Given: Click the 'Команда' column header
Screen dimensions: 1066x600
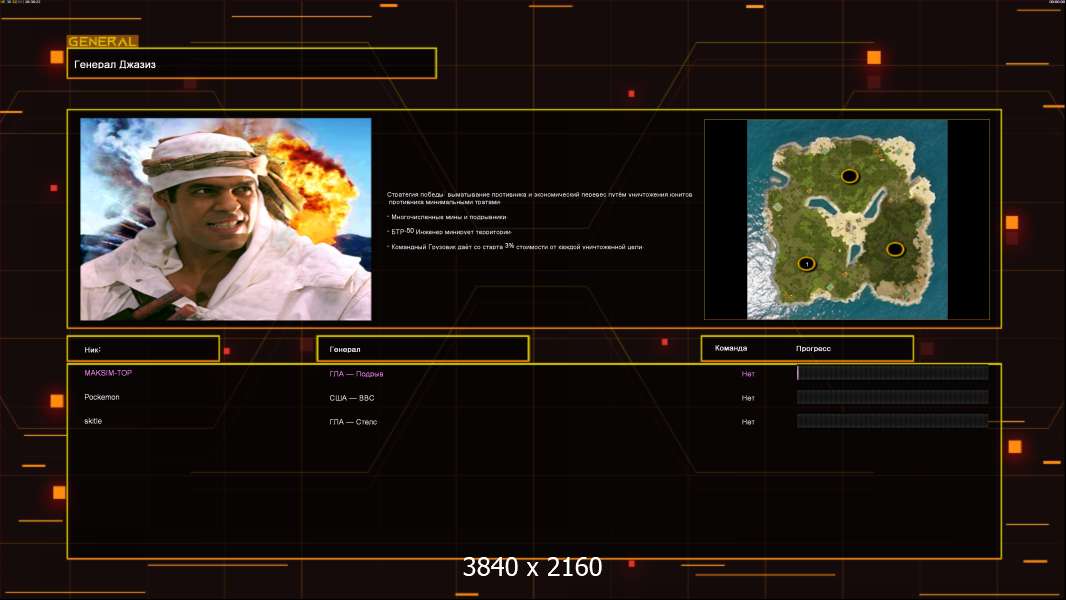Looking at the screenshot, I should tap(731, 349).
